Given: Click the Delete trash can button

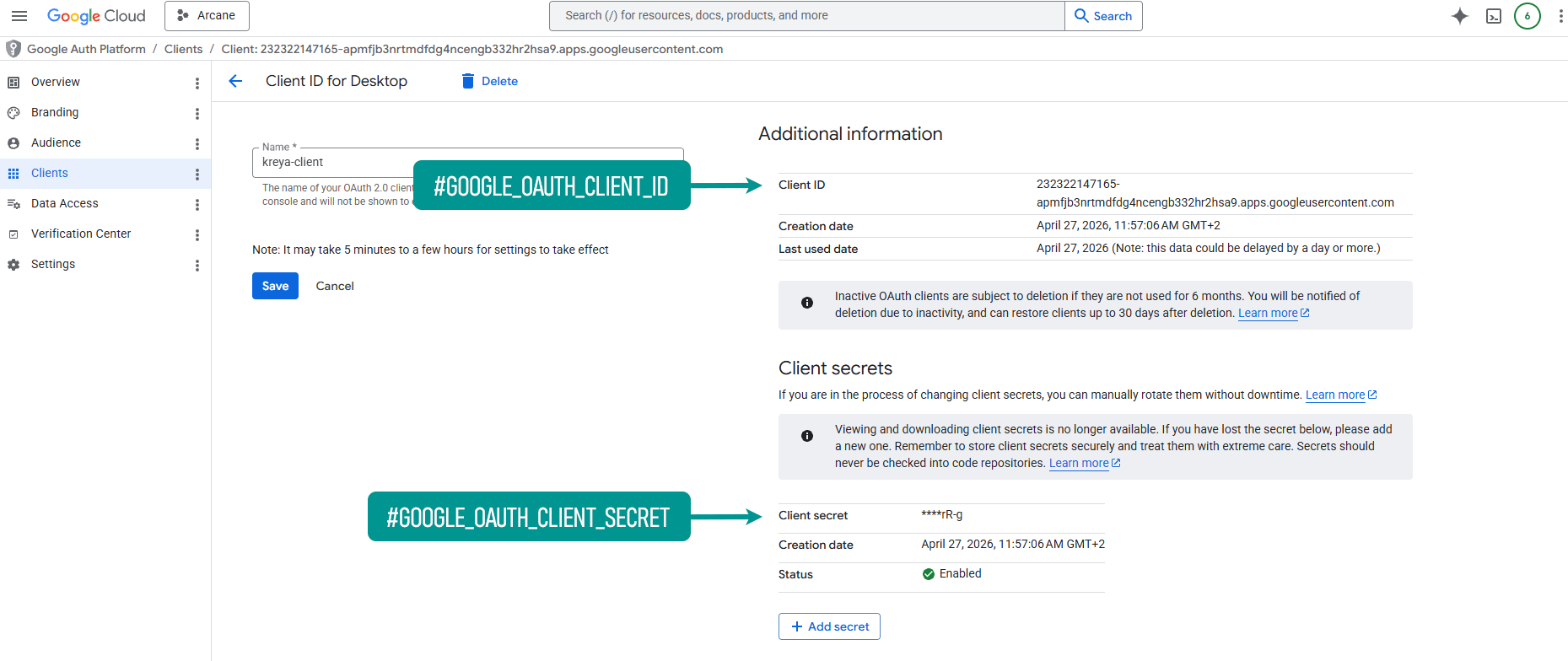Looking at the screenshot, I should pos(490,81).
